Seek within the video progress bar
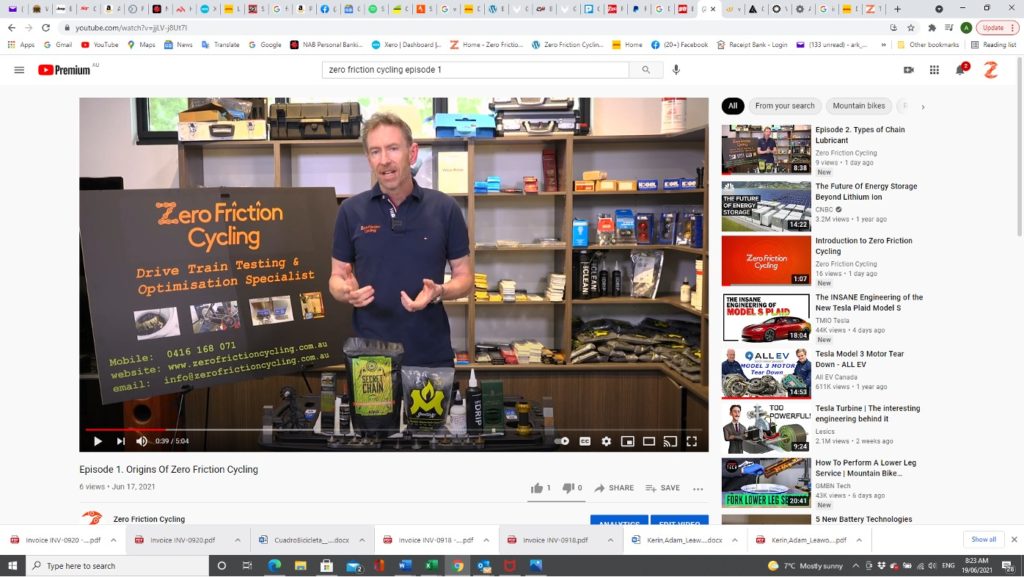1024x577 pixels. pos(394,429)
